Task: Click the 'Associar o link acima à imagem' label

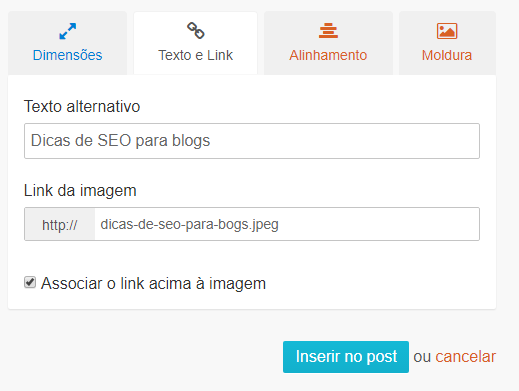Action: point(153,284)
